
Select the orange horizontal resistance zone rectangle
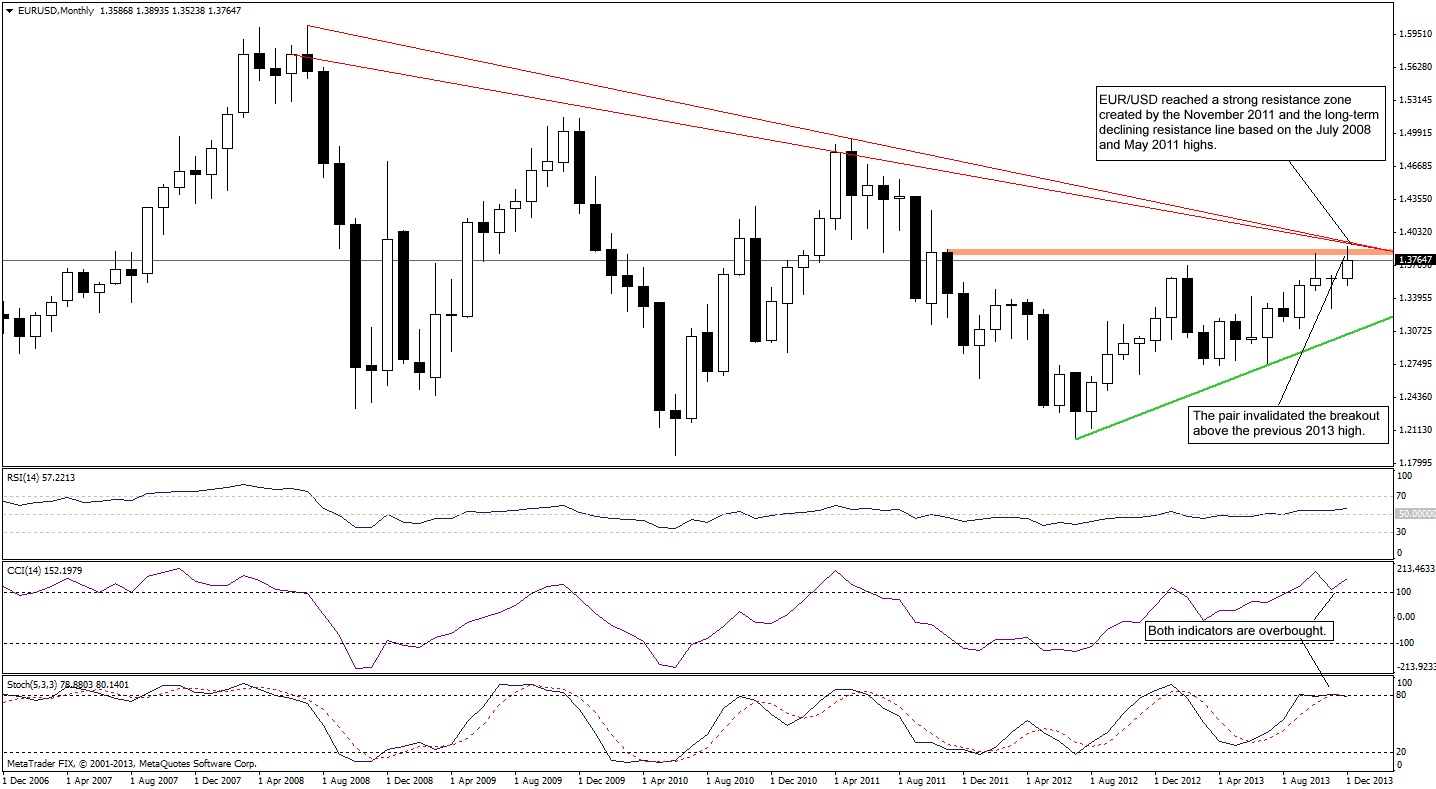click(1168, 252)
